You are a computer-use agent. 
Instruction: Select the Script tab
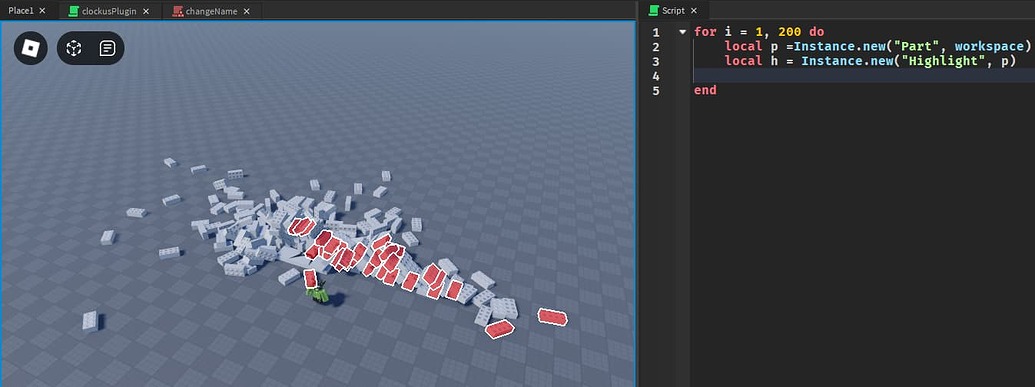(673, 11)
